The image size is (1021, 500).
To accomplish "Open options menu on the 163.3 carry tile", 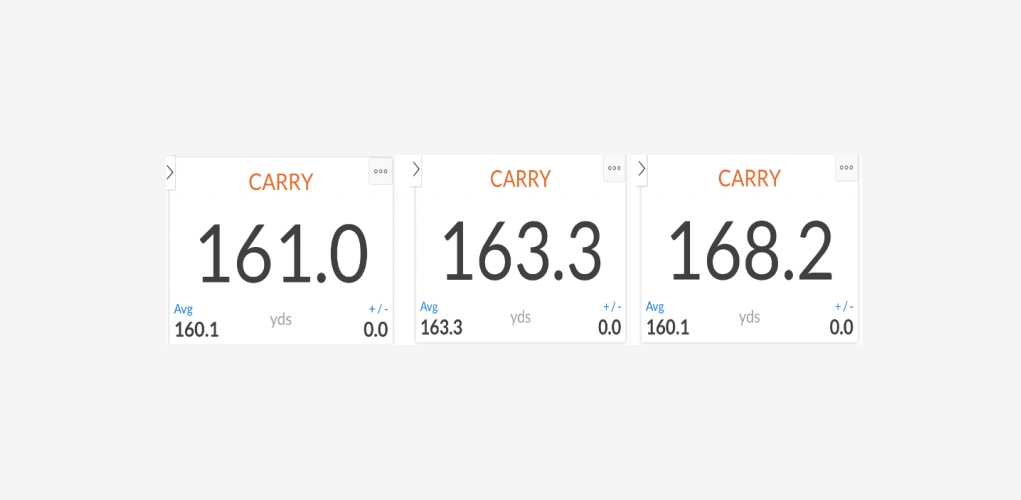I will point(614,168).
